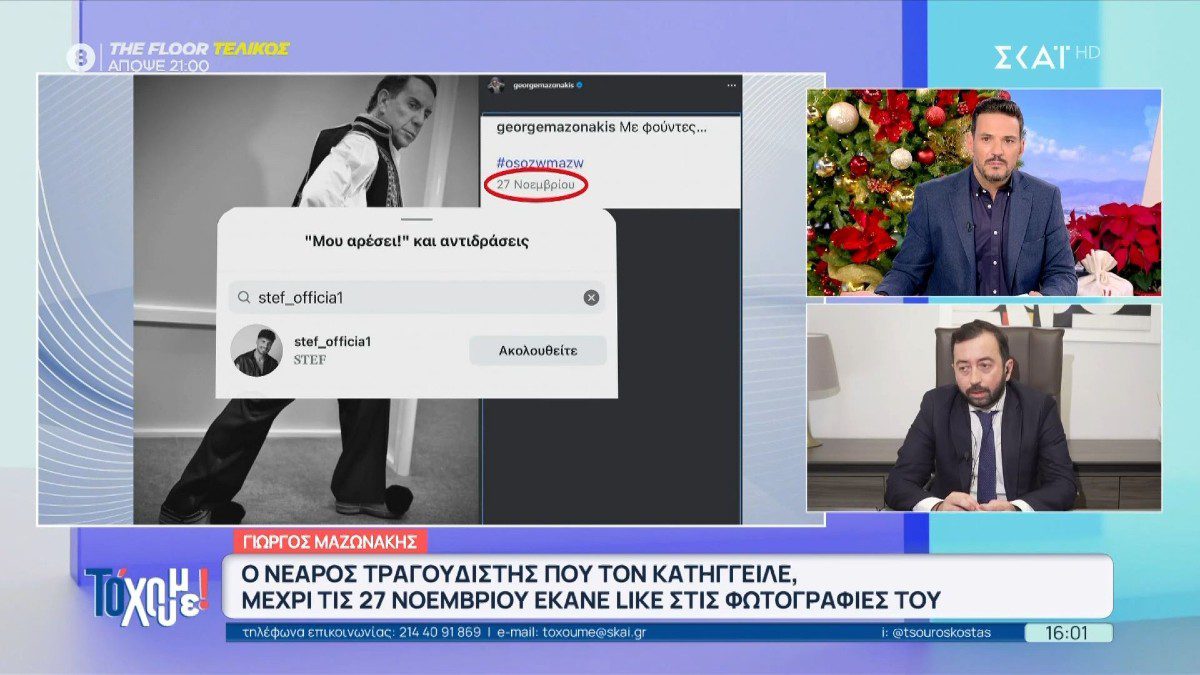The height and width of the screenshot is (675, 1200).
Task: Click the blue verified badge beside georgemazonakis
Action: coord(580,85)
